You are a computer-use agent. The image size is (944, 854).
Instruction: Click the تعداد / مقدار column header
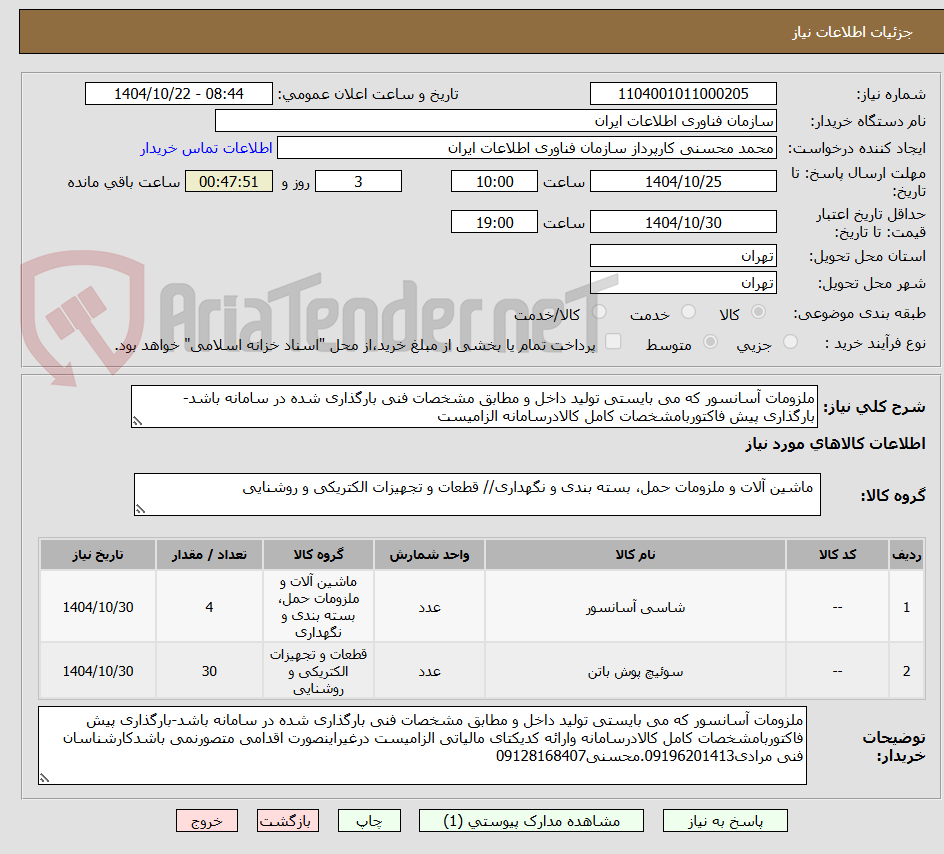tap(210, 554)
